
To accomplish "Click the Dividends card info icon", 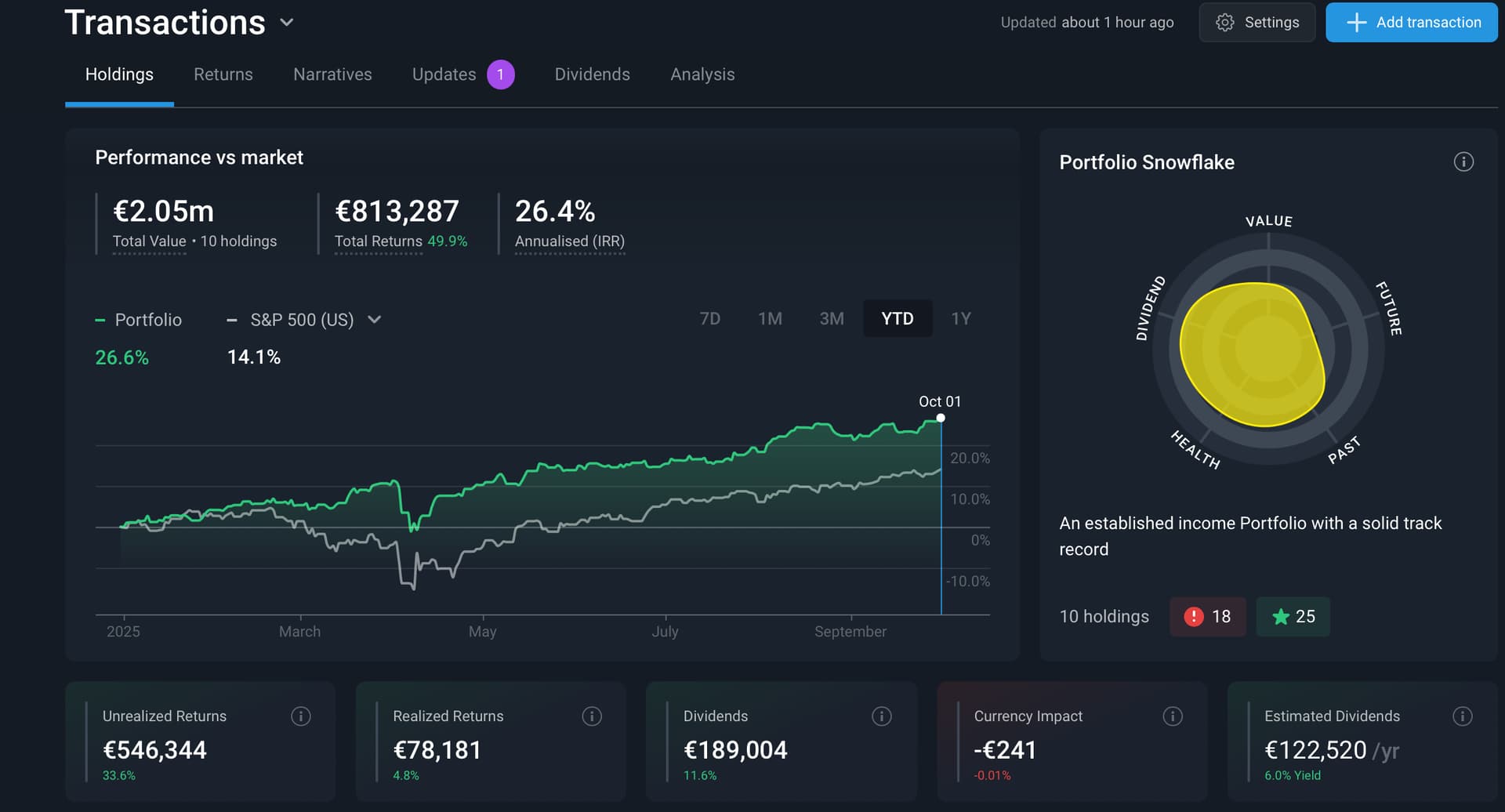I will pos(882,716).
